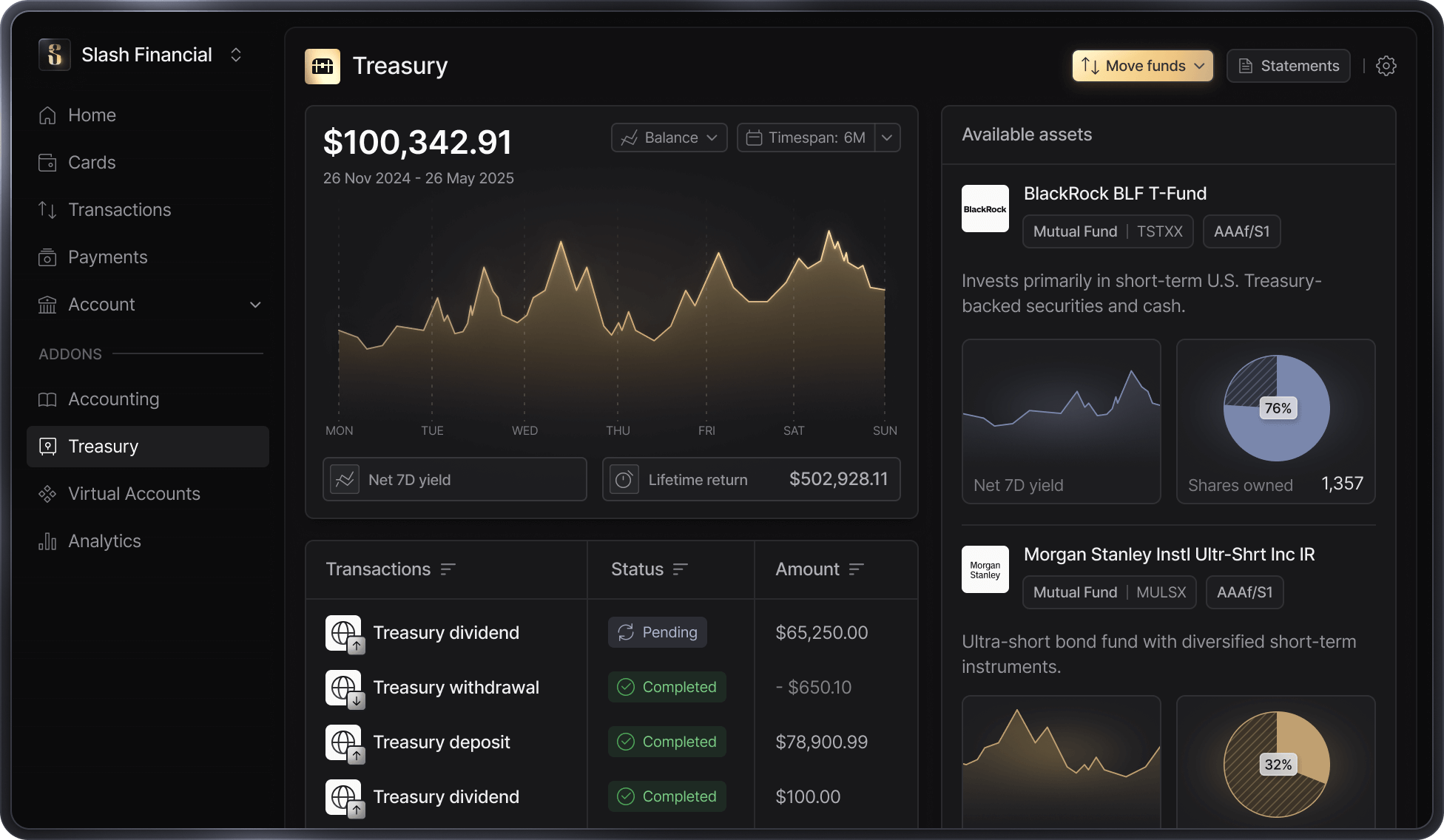
Task: Click the Treasury withdrawal globe icon
Action: tap(343, 688)
